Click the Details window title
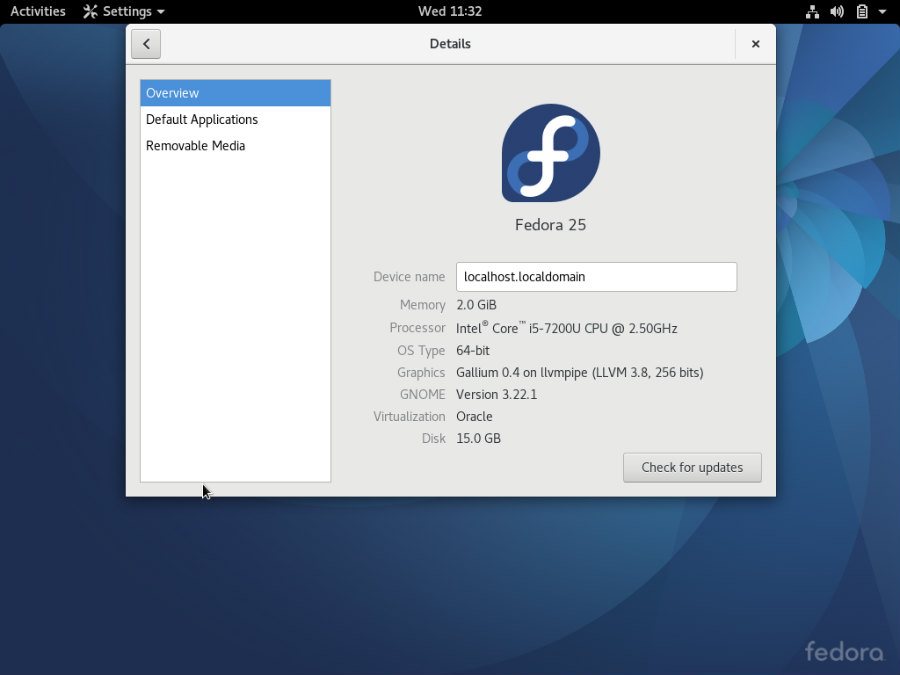The height and width of the screenshot is (675, 900). (450, 44)
